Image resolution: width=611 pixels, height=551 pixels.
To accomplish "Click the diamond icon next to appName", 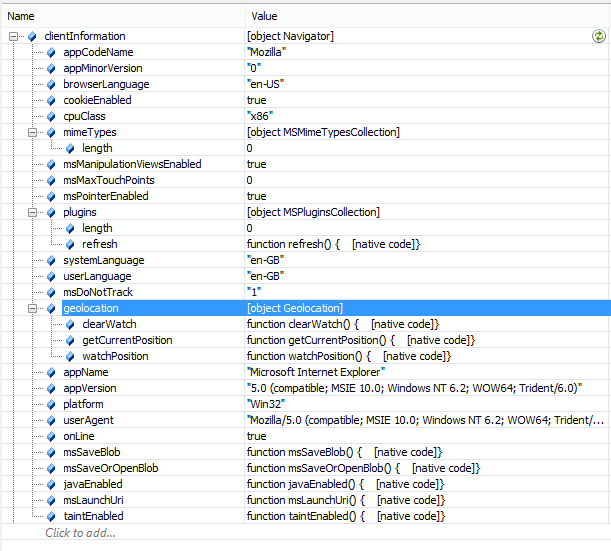I will click(51, 372).
